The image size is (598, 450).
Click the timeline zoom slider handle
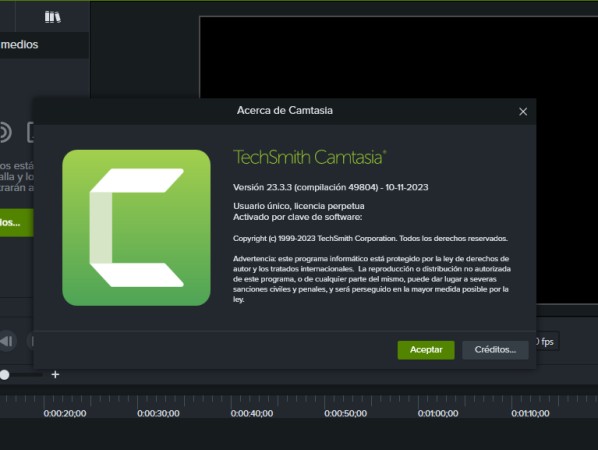5,375
